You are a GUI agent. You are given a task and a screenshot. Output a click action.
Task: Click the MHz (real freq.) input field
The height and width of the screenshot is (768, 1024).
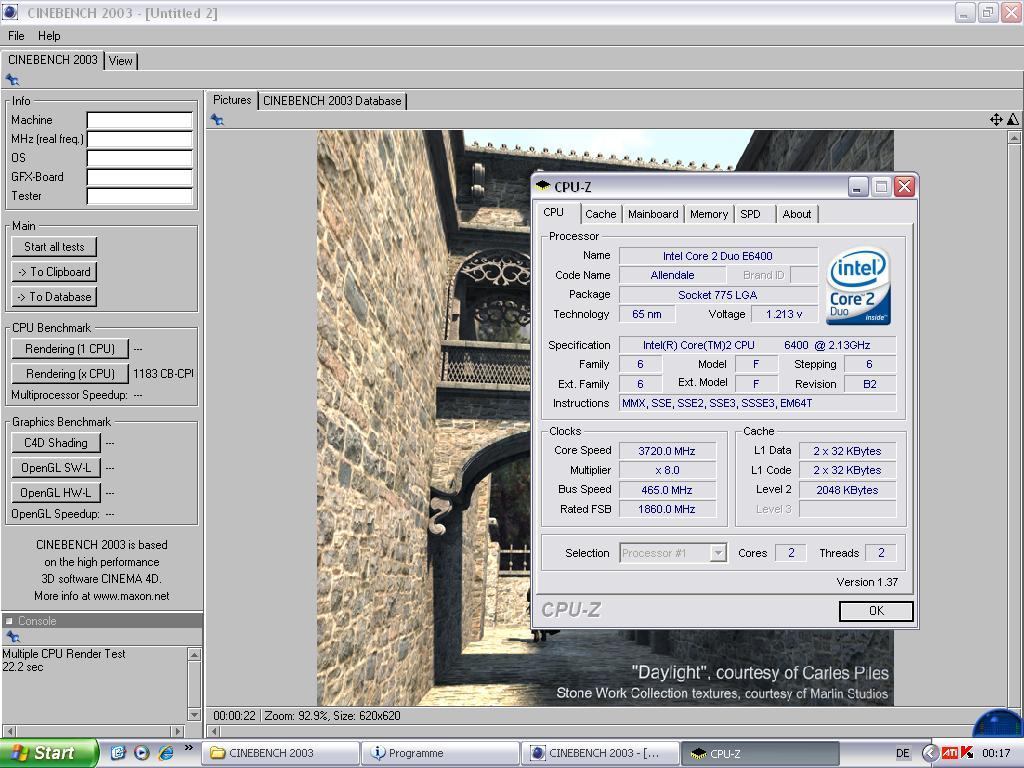[x=140, y=139]
